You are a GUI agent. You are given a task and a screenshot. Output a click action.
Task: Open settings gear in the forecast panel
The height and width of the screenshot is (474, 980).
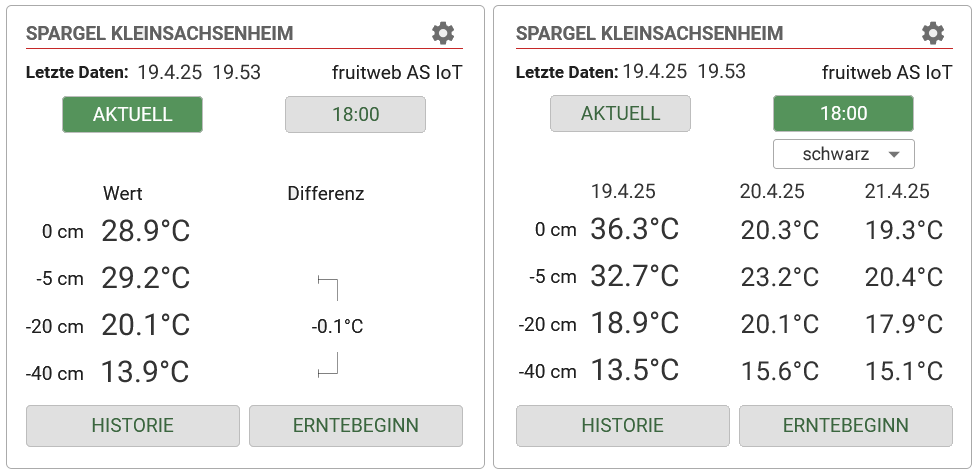933,33
